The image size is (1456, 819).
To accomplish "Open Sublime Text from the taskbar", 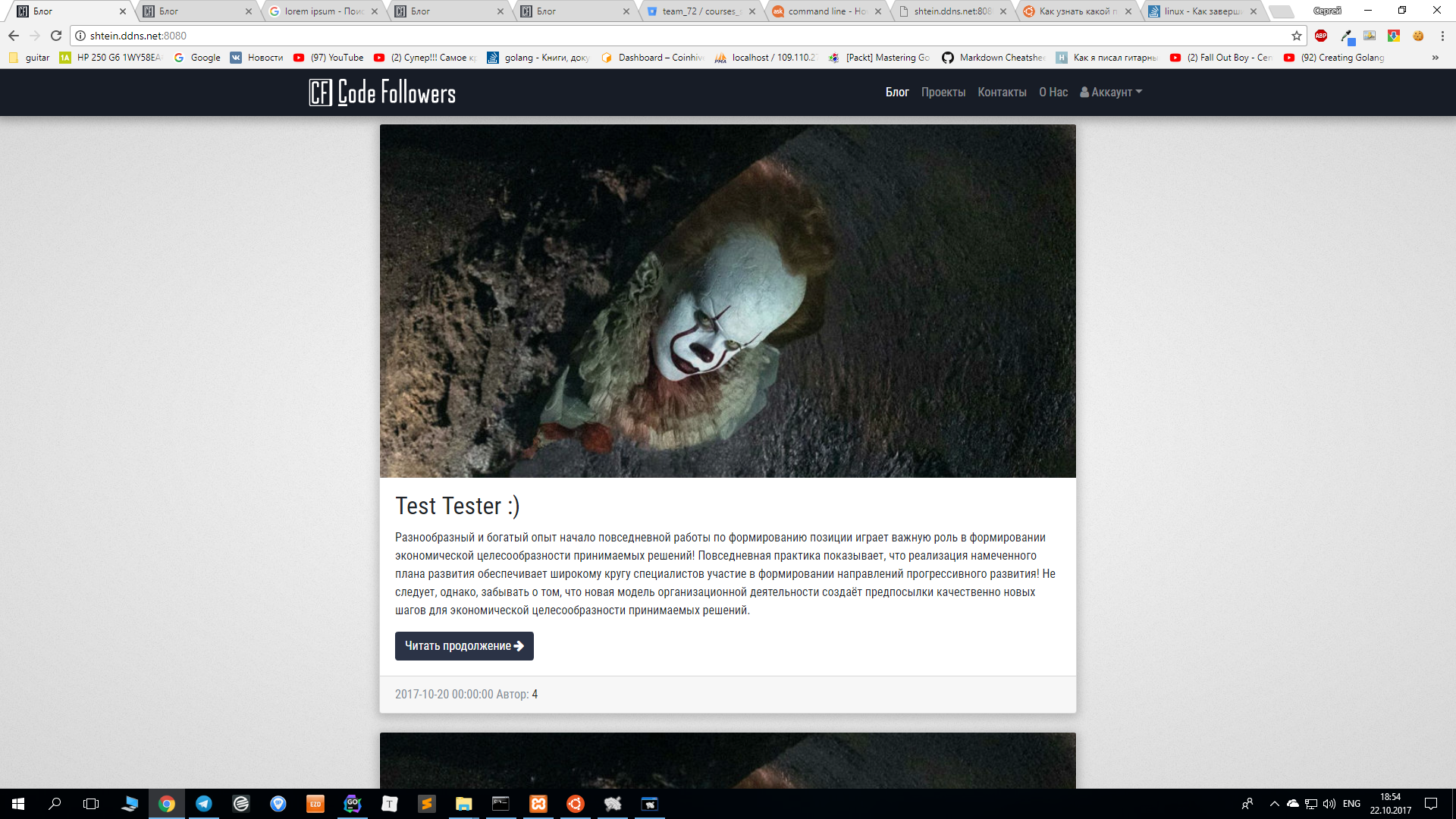I will click(427, 804).
